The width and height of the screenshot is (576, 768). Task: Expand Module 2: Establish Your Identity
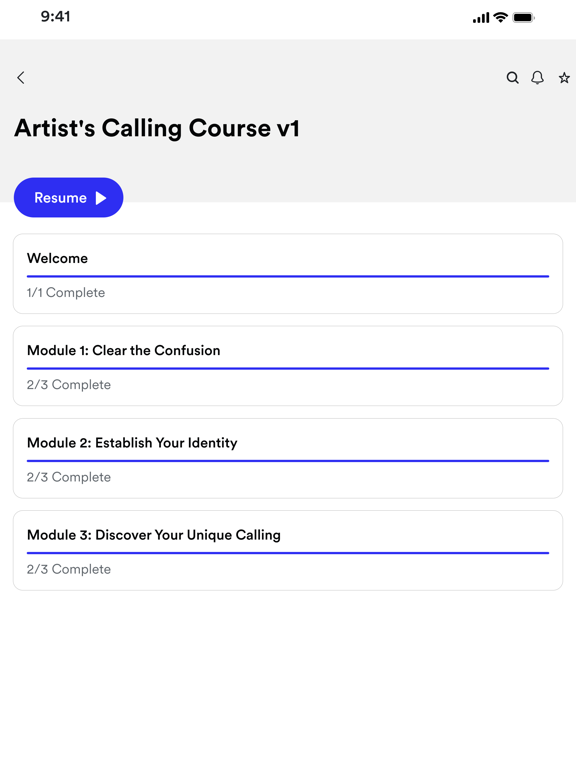[288, 458]
